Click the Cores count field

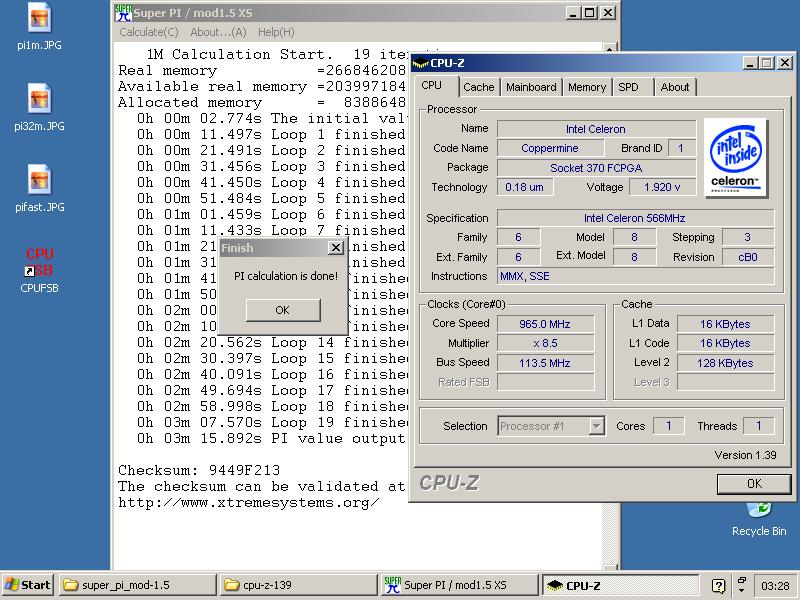(x=668, y=426)
